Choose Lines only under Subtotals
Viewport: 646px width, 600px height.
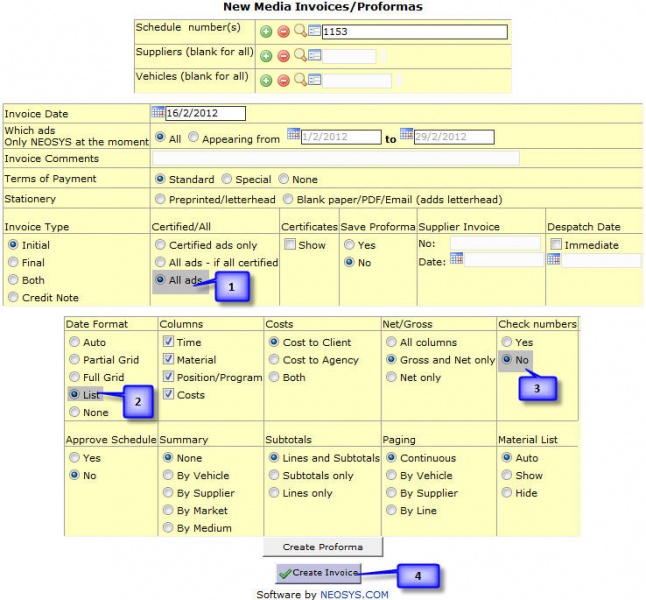coord(274,492)
